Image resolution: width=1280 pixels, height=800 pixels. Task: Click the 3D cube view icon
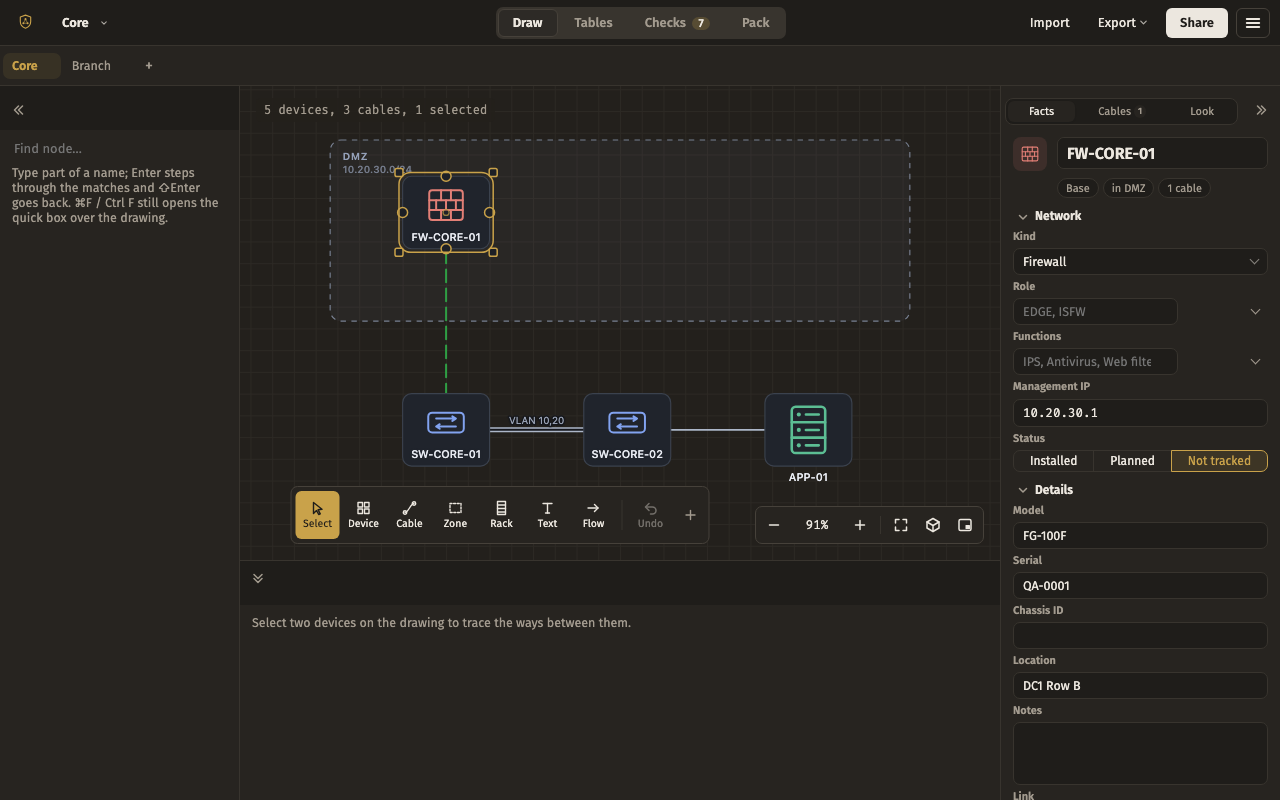point(933,525)
